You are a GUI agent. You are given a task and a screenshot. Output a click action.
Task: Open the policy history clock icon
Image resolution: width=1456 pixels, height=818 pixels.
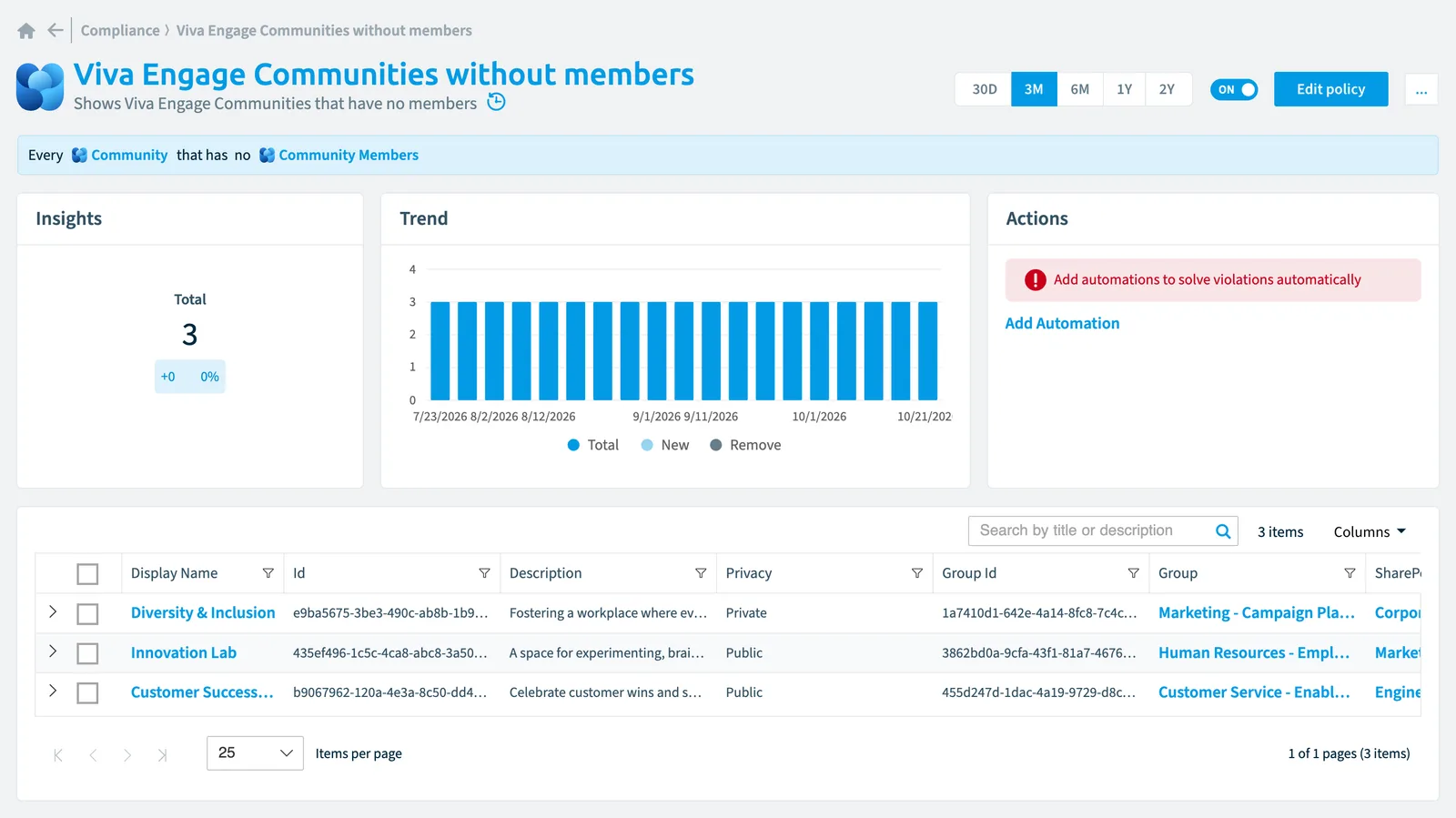coord(496,102)
